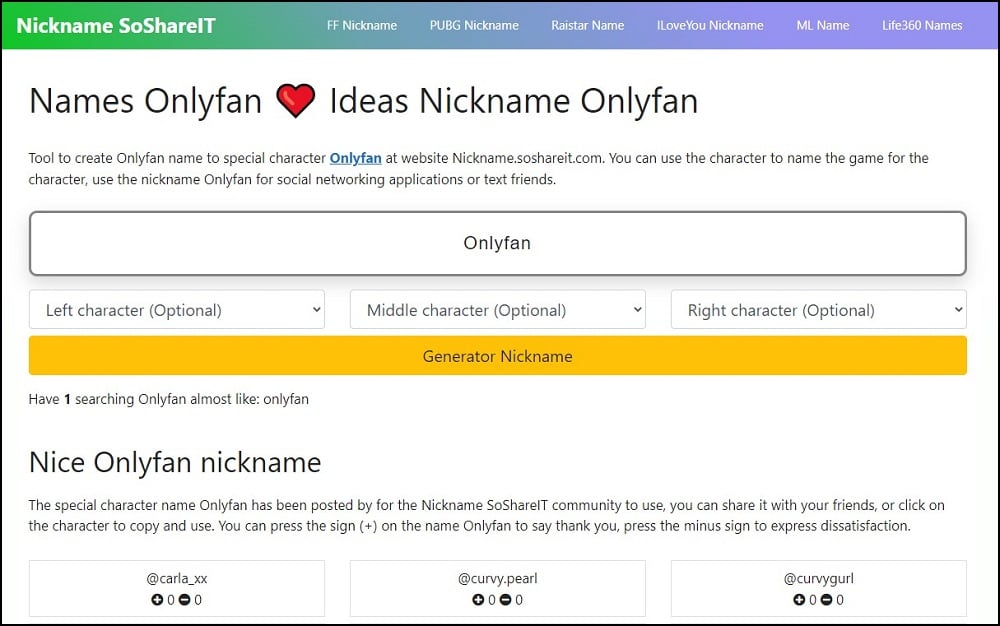The image size is (1000, 626).
Task: Click the Nickname SoShareIT logo
Action: pyautogui.click(x=116, y=25)
